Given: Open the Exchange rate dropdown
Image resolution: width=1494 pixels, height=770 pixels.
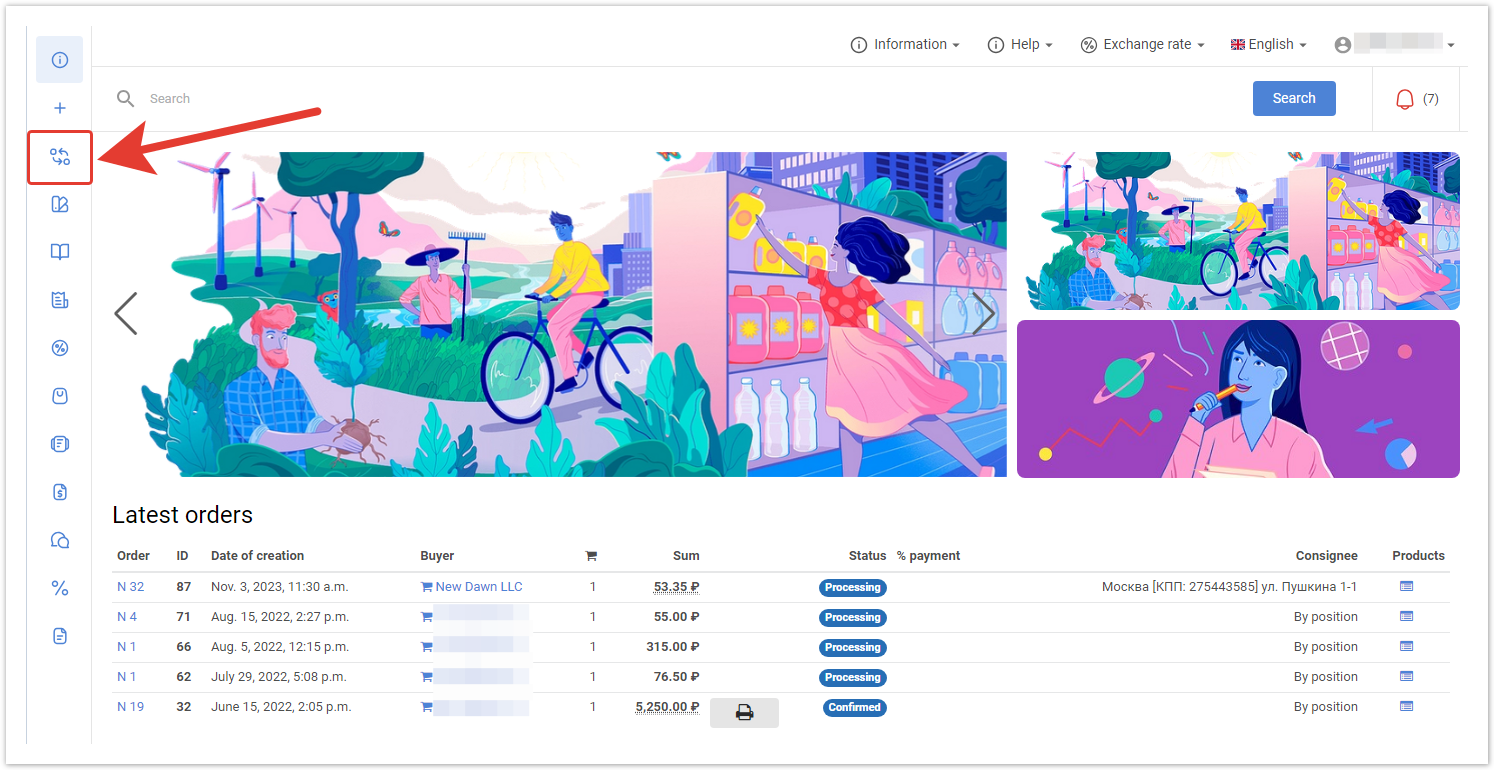Looking at the screenshot, I should [x=1142, y=45].
